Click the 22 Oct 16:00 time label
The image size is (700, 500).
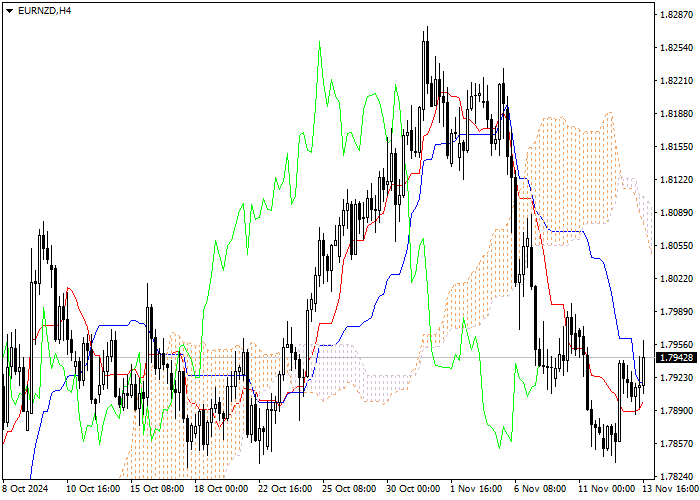[x=286, y=488]
